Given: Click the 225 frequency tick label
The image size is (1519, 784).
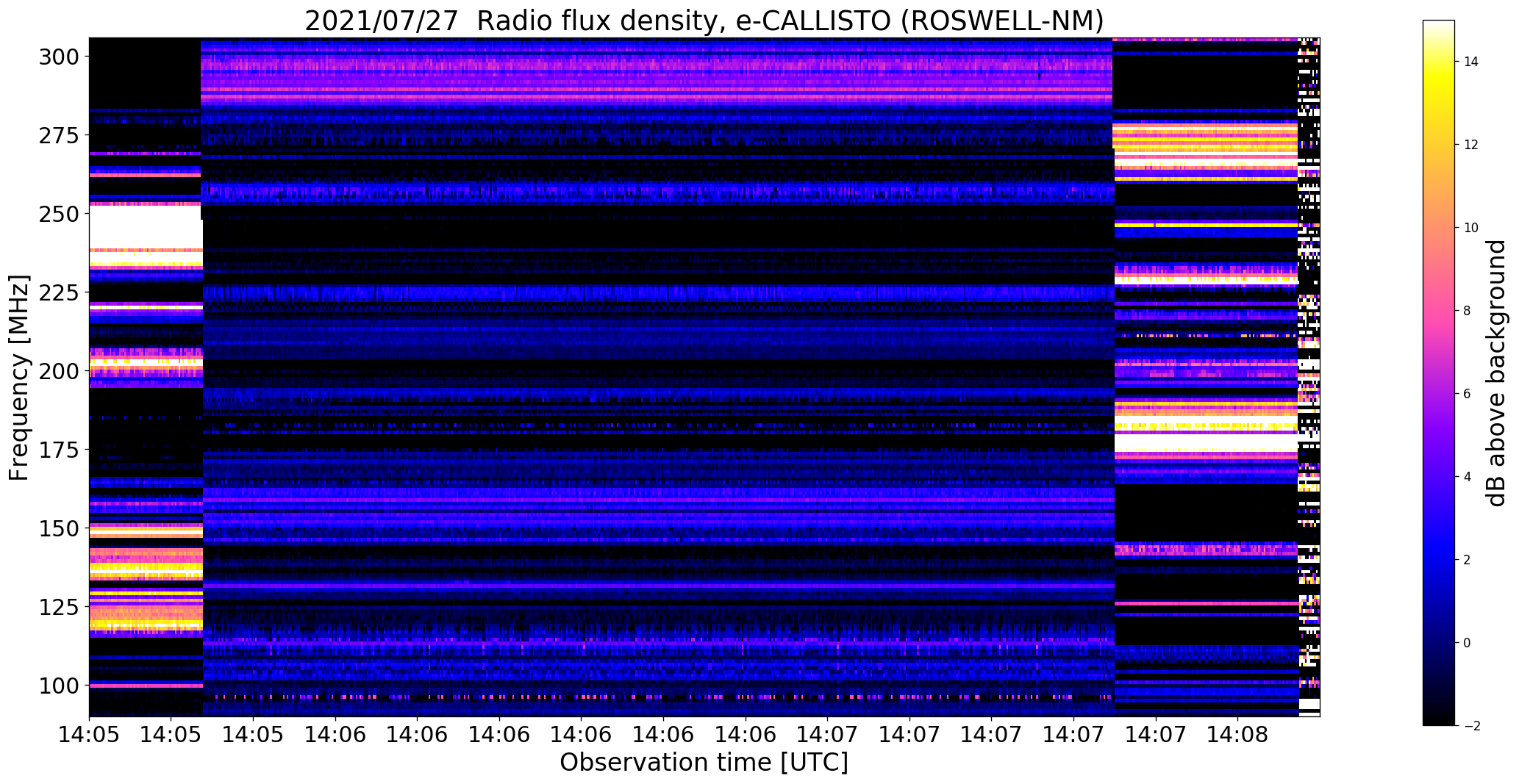Looking at the screenshot, I should [58, 292].
